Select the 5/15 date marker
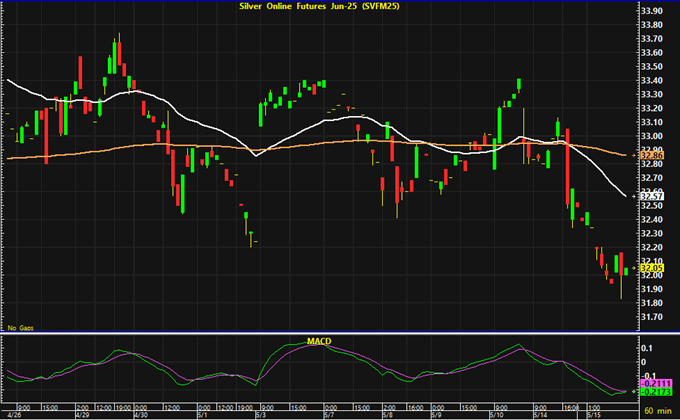 point(593,414)
